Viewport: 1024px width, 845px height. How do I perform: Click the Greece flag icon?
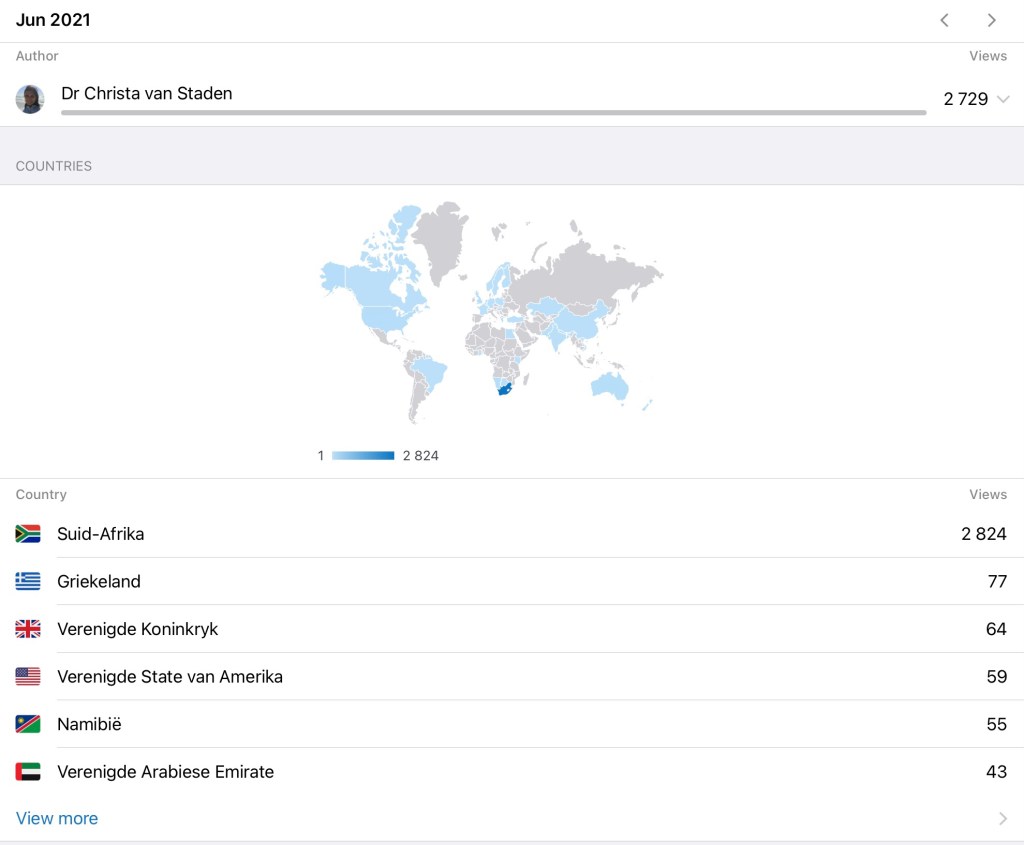(28, 581)
